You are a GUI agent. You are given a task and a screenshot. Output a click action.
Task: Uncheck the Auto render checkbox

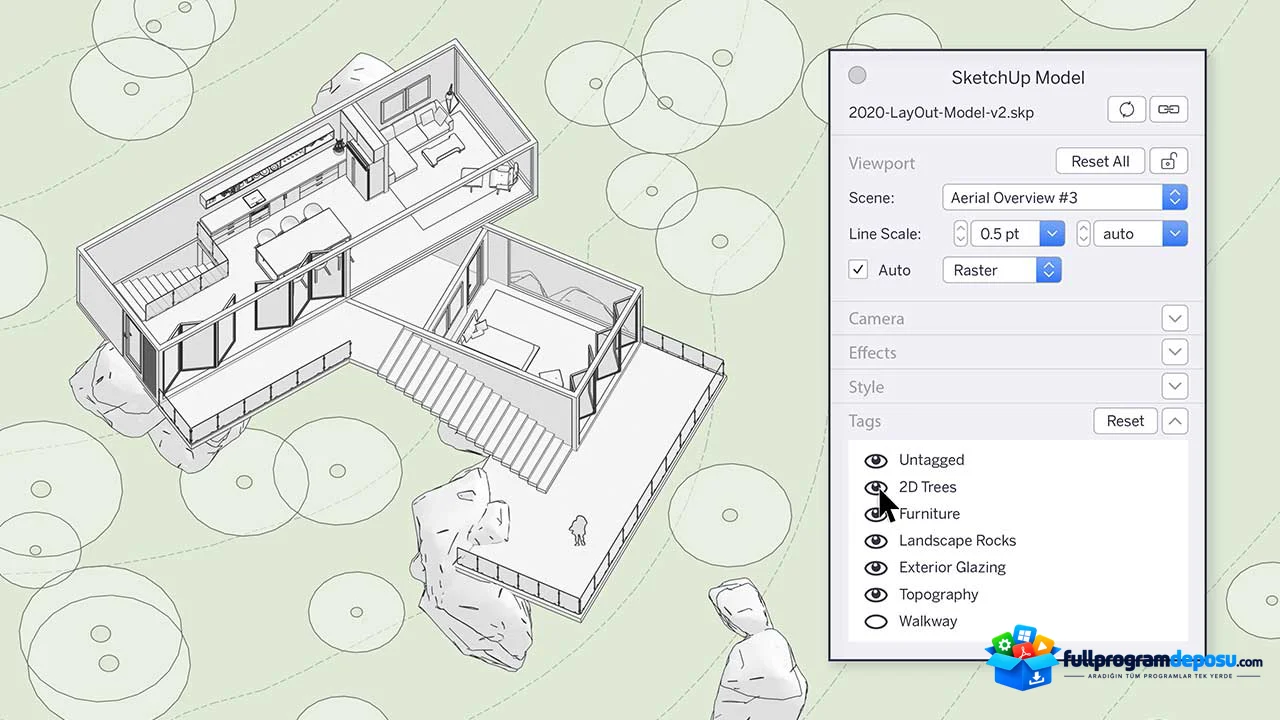point(858,269)
